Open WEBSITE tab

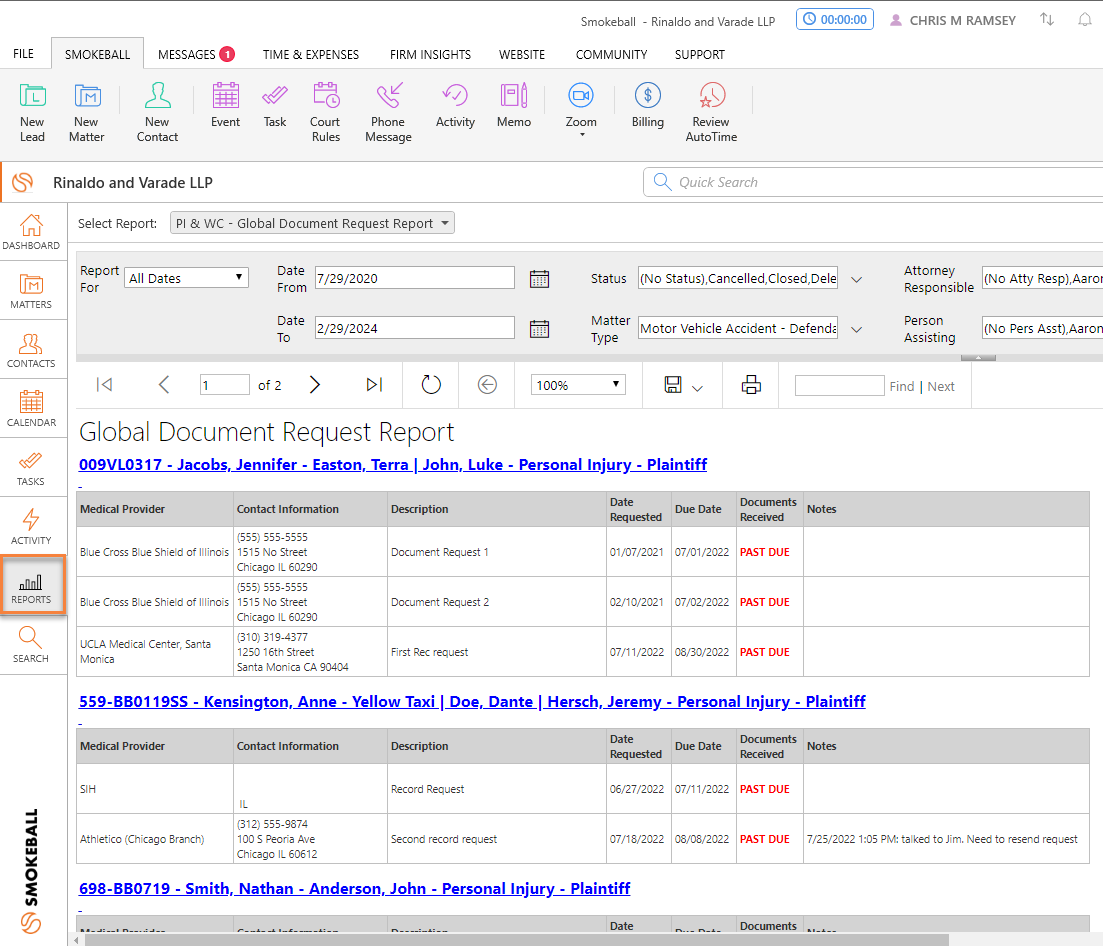click(x=521, y=54)
